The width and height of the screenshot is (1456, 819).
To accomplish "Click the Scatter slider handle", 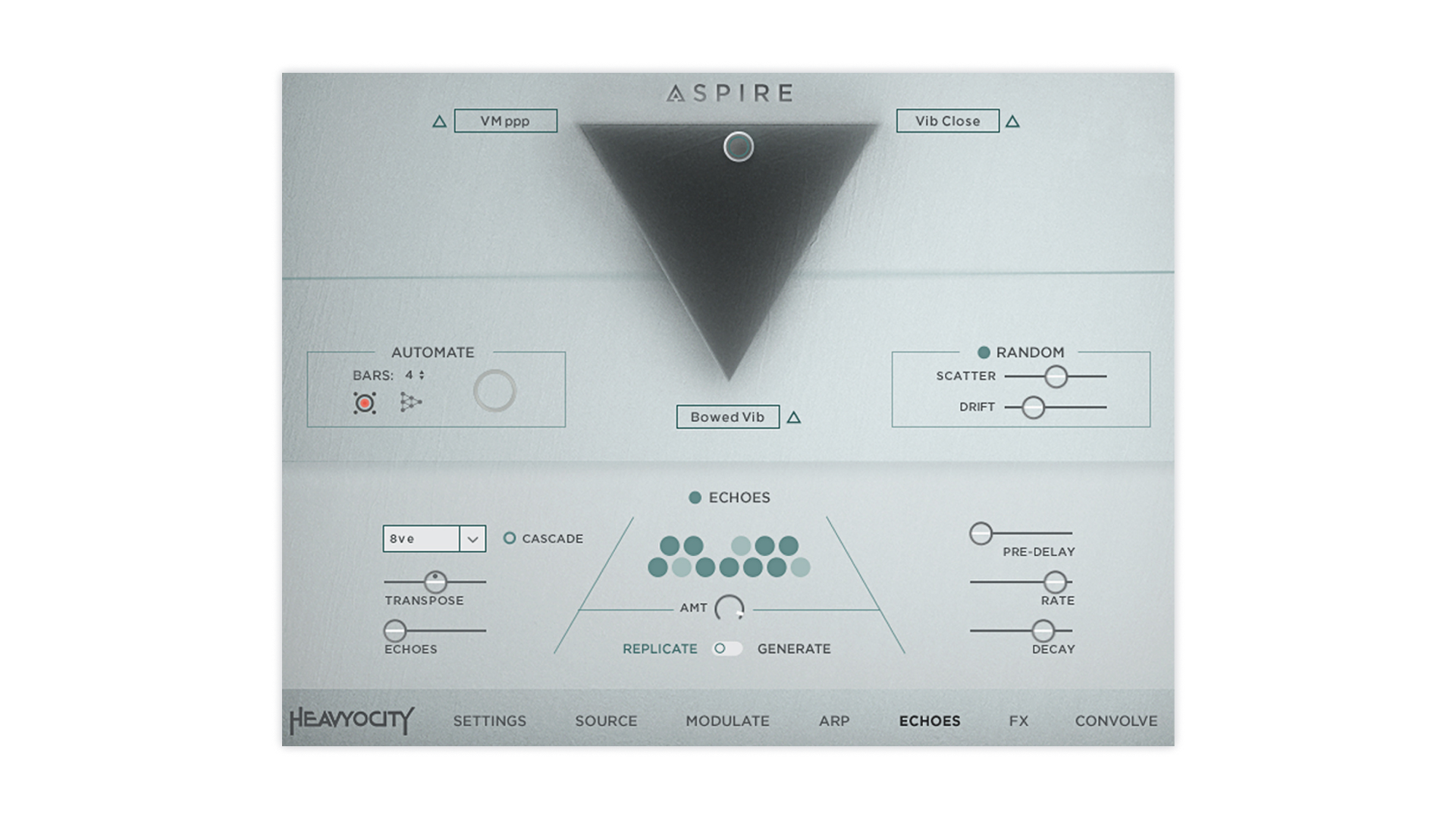I will 1056,376.
